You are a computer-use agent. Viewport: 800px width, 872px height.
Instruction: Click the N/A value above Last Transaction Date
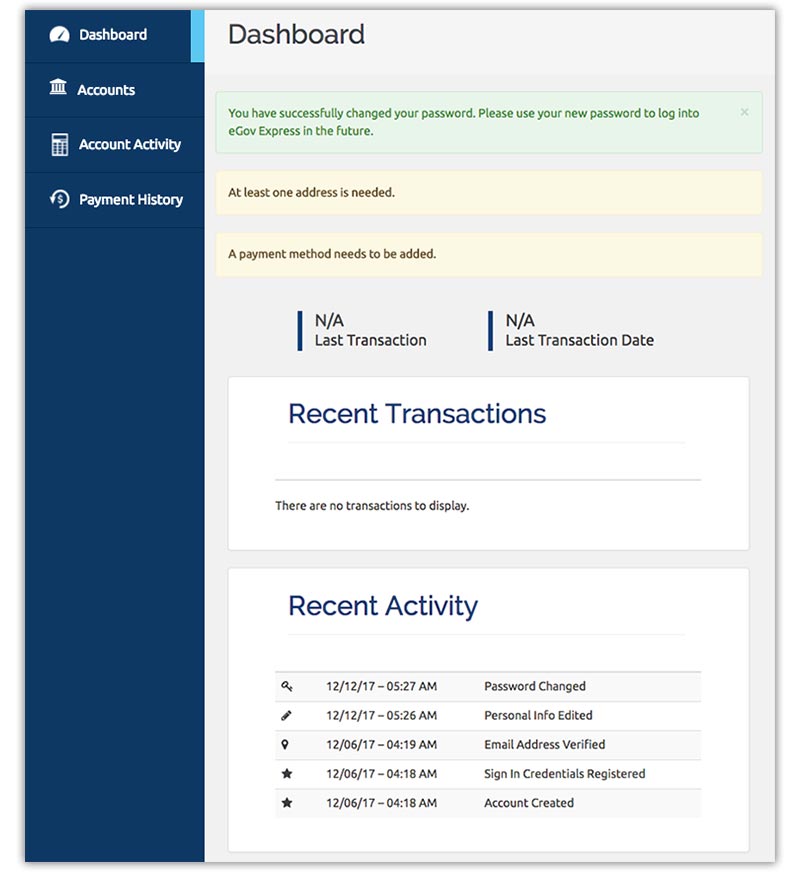520,320
